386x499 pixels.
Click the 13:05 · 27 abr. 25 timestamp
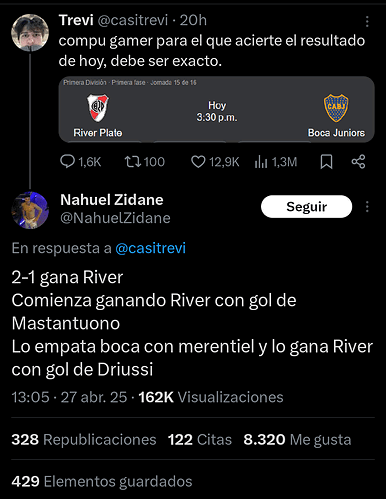coord(69,397)
